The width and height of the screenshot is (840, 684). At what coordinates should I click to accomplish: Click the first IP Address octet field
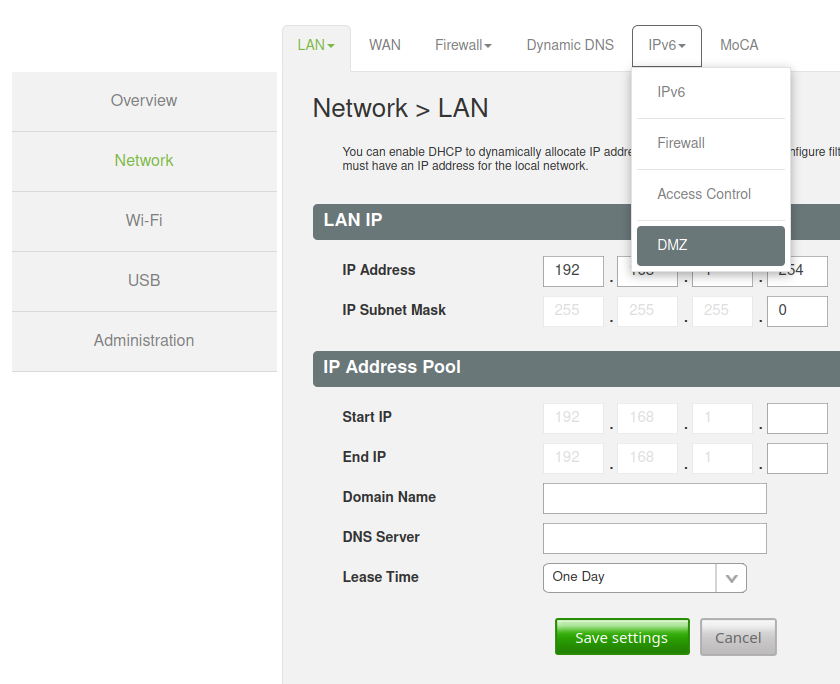pos(573,271)
